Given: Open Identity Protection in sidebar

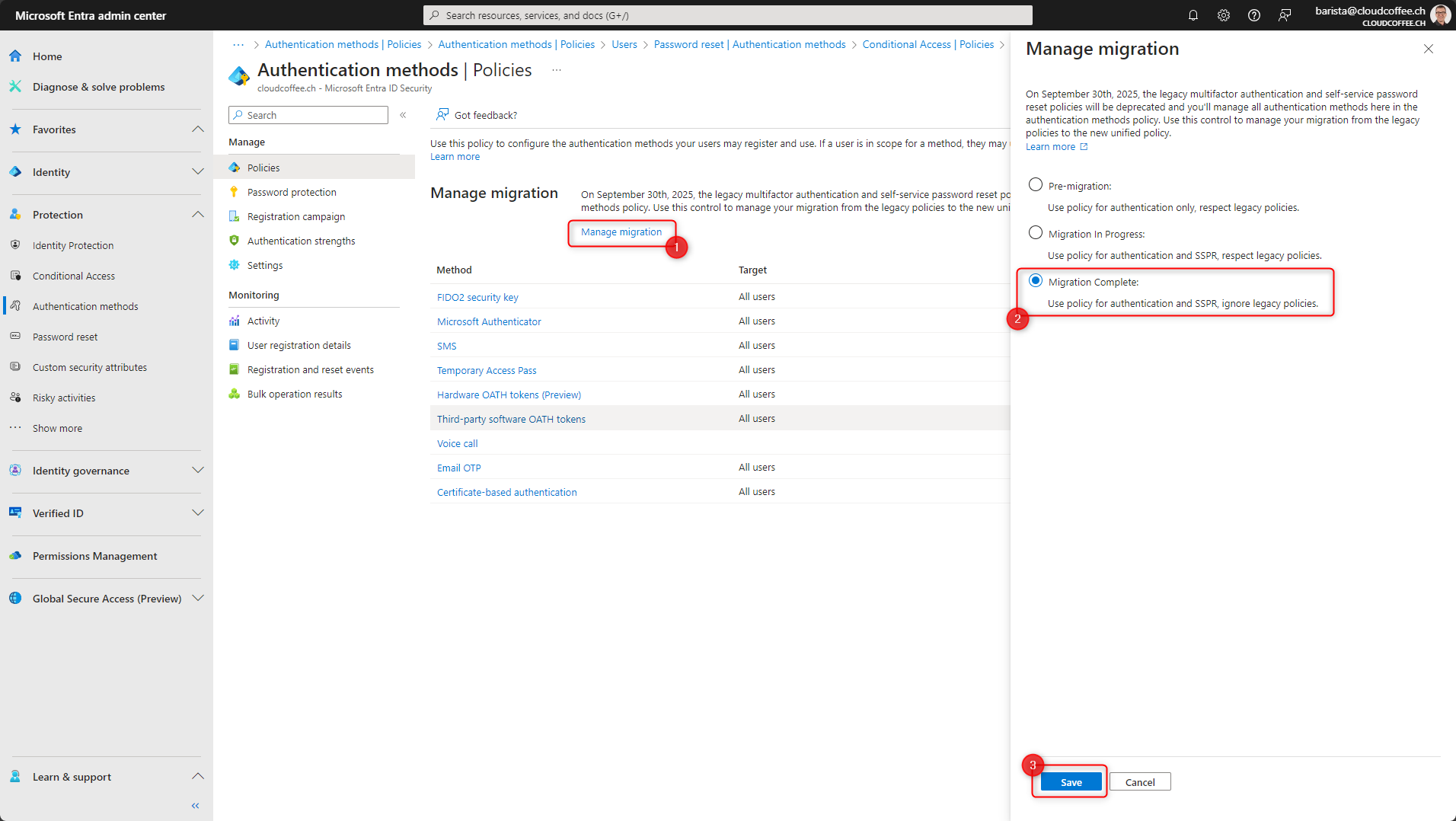Looking at the screenshot, I should (x=72, y=244).
